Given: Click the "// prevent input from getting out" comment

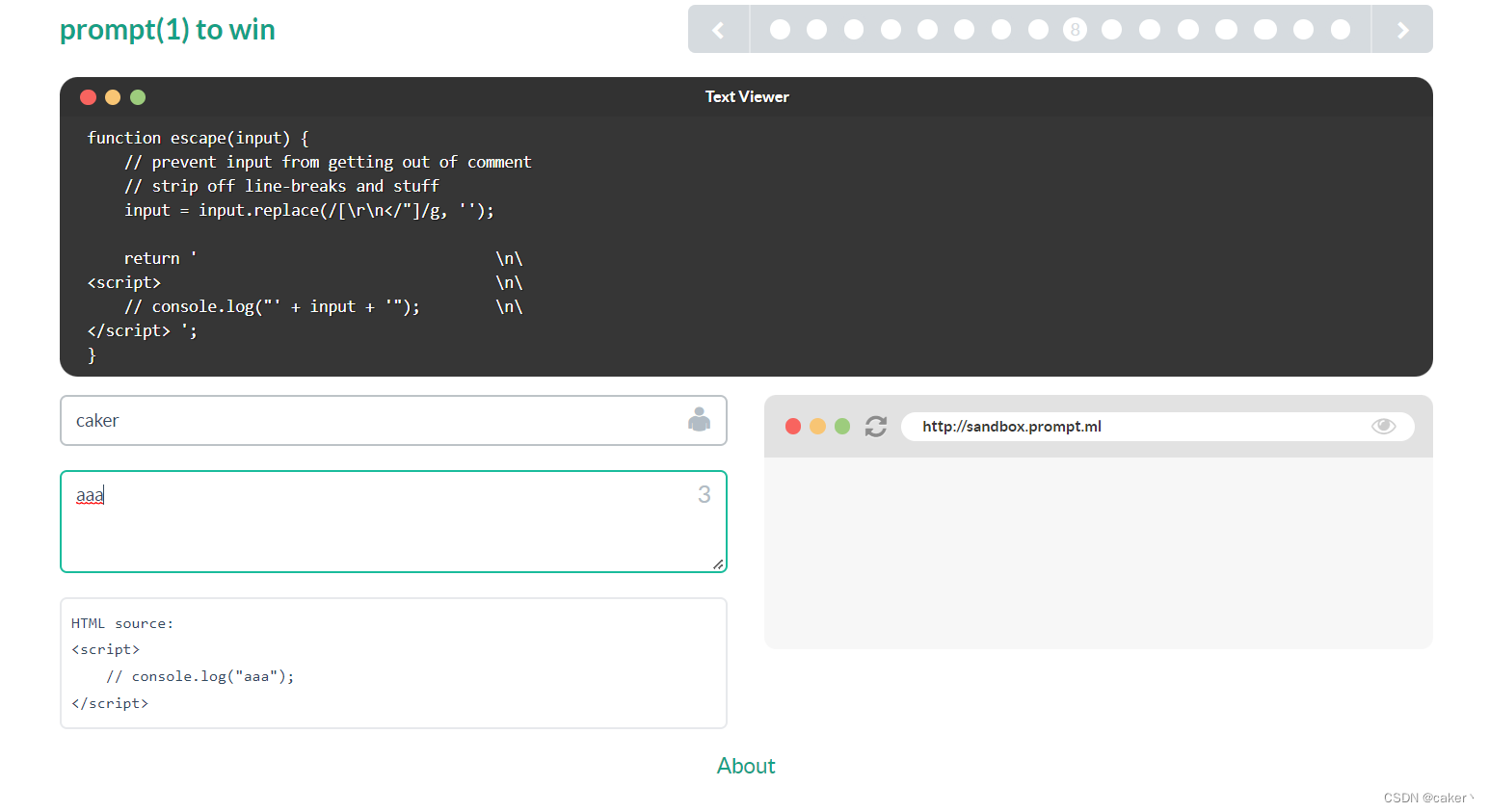Looking at the screenshot, I should point(328,162).
